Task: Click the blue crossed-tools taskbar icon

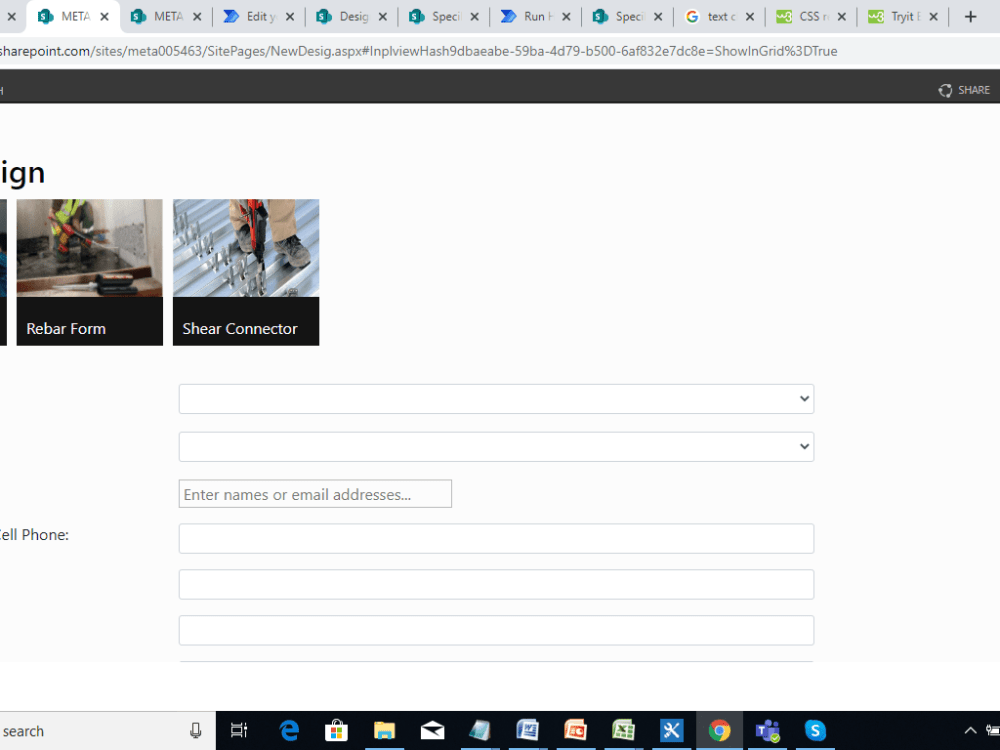Action: pyautogui.click(x=671, y=730)
